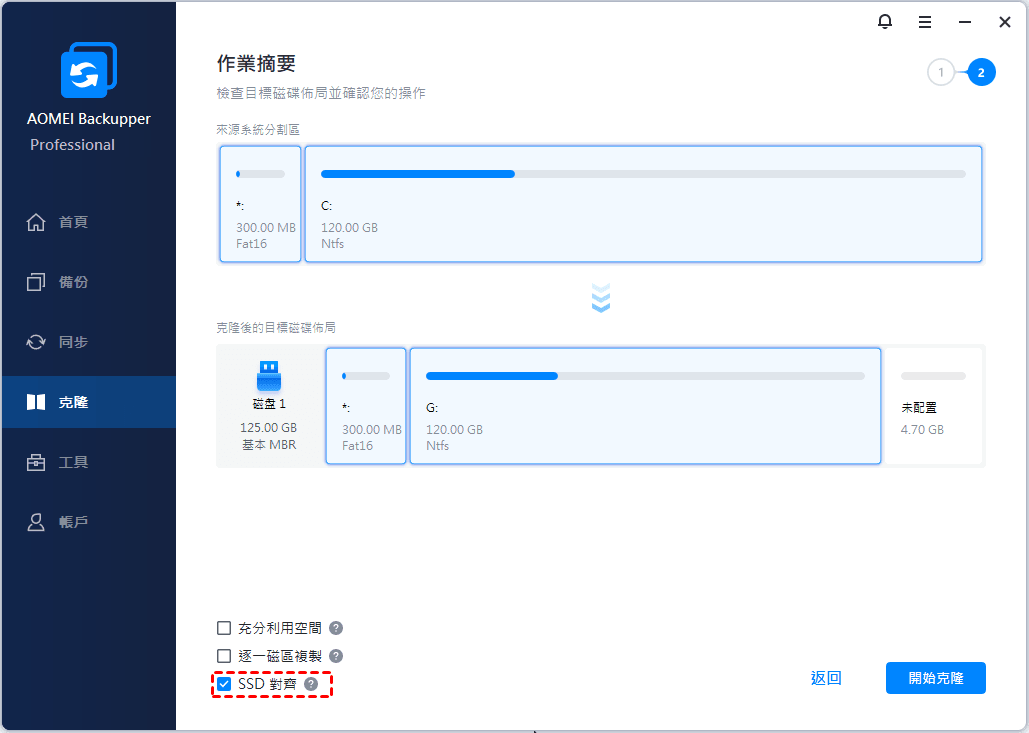The height and width of the screenshot is (733, 1029).
Task: Select the target G: 120.00 GB partition
Action: click(645, 406)
